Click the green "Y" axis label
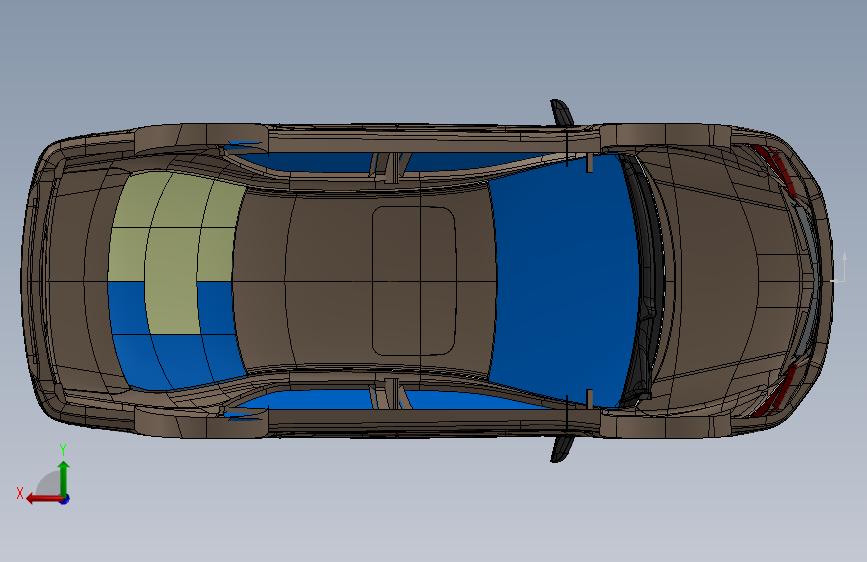 tap(63, 450)
